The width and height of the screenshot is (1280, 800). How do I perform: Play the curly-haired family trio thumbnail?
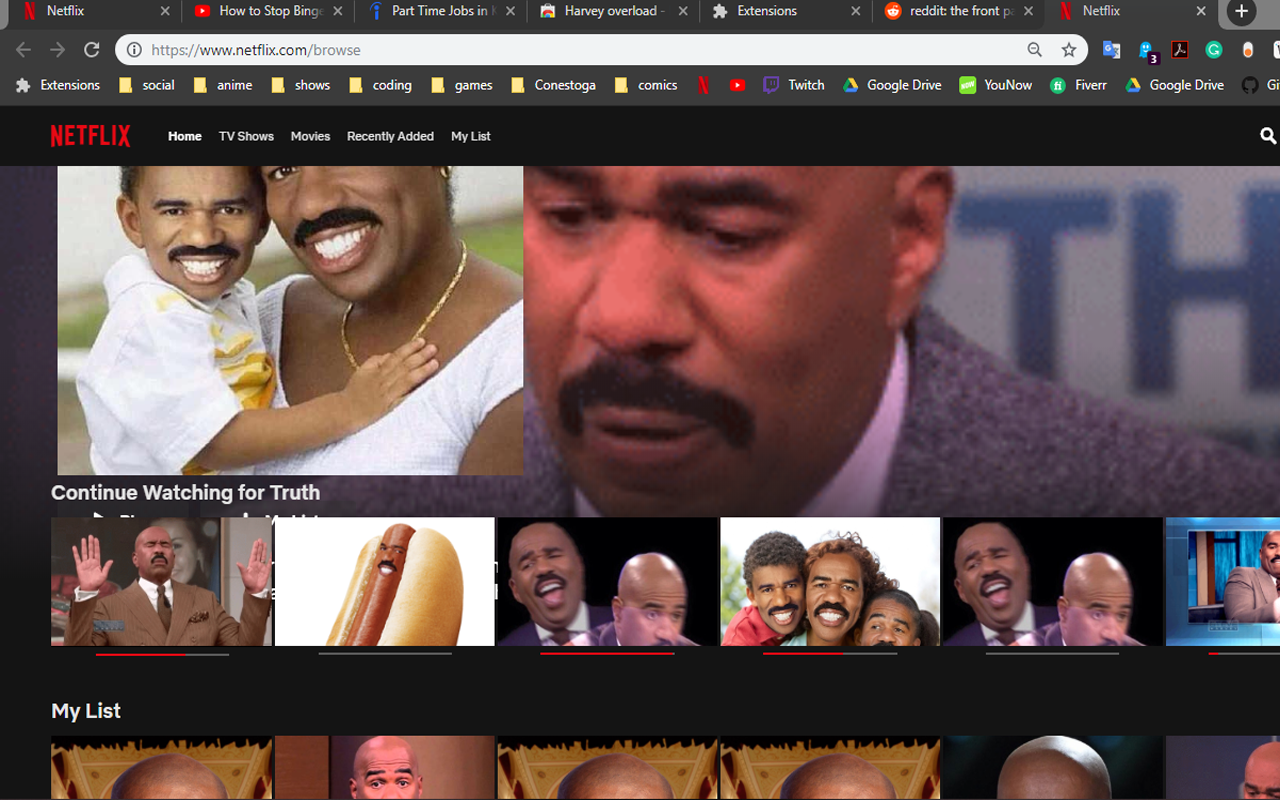pos(830,581)
